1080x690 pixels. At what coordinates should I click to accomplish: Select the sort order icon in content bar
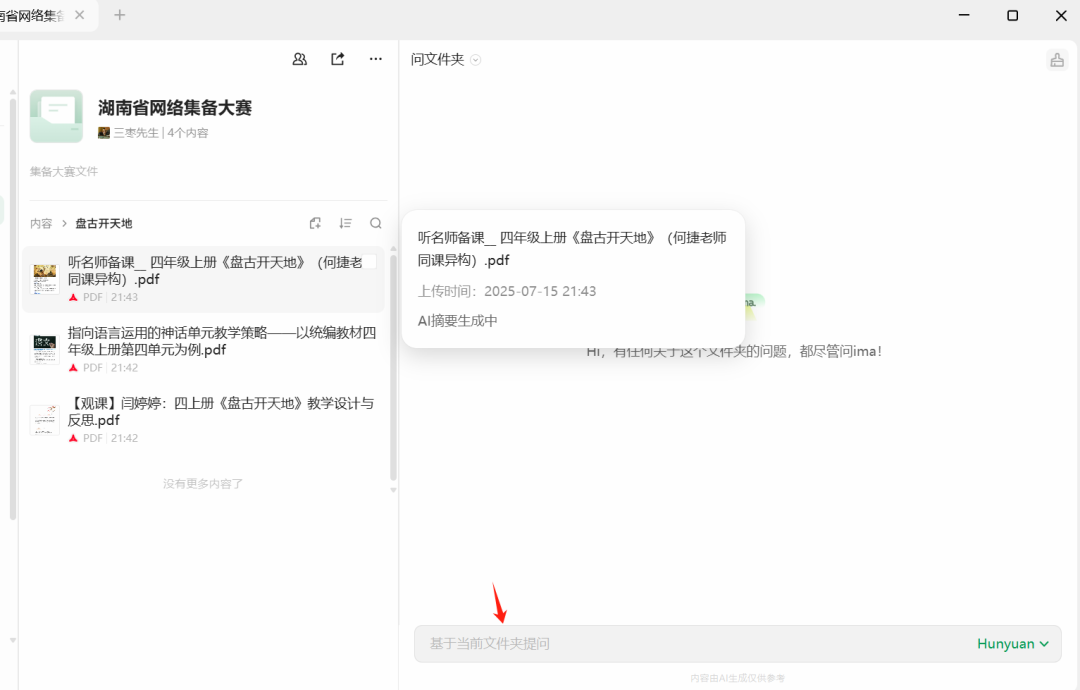[345, 223]
